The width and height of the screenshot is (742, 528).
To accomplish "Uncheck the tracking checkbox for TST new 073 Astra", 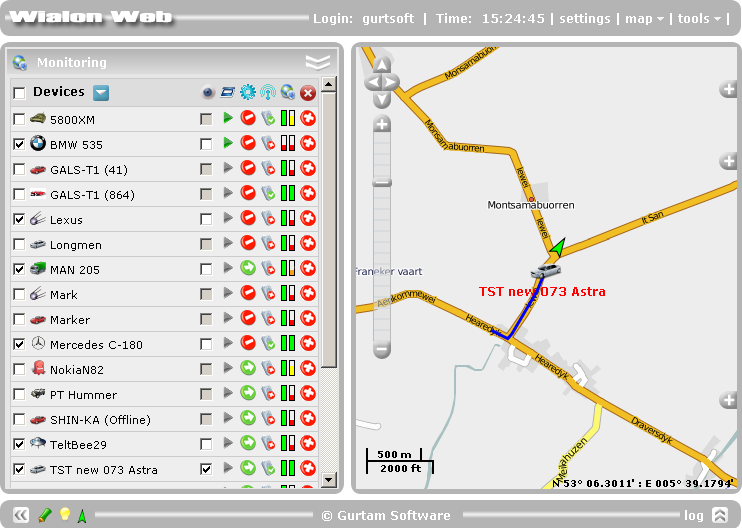I will click(x=206, y=469).
